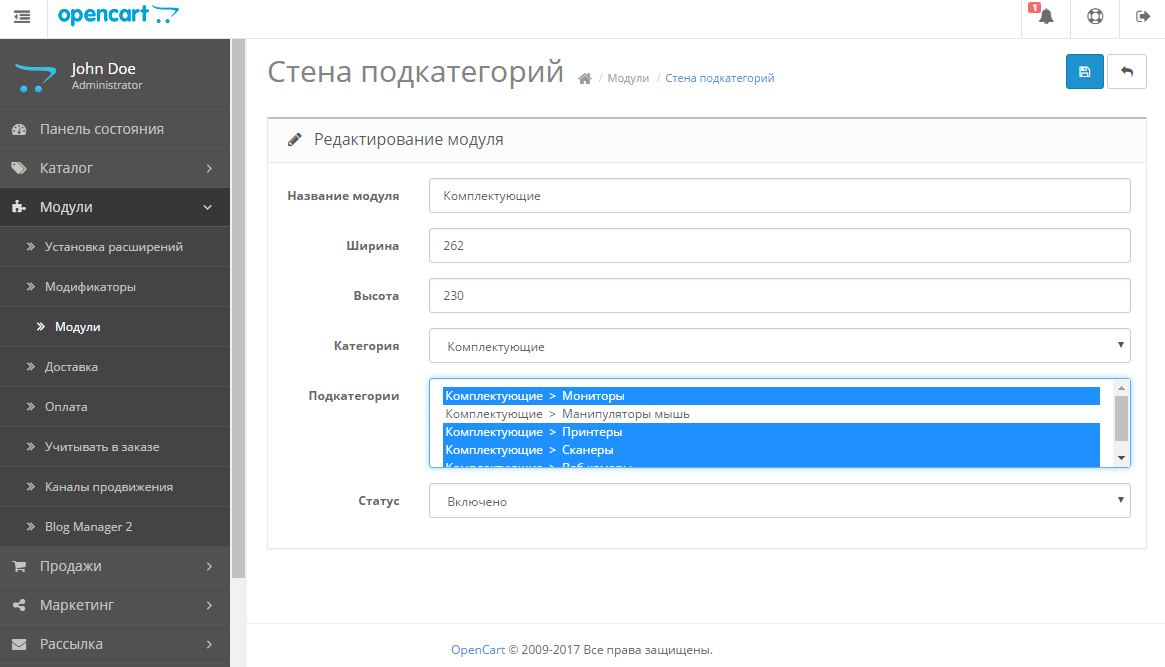This screenshot has height=667, width=1165.
Task: Open Установка расширений submenu item
Action: (113, 247)
